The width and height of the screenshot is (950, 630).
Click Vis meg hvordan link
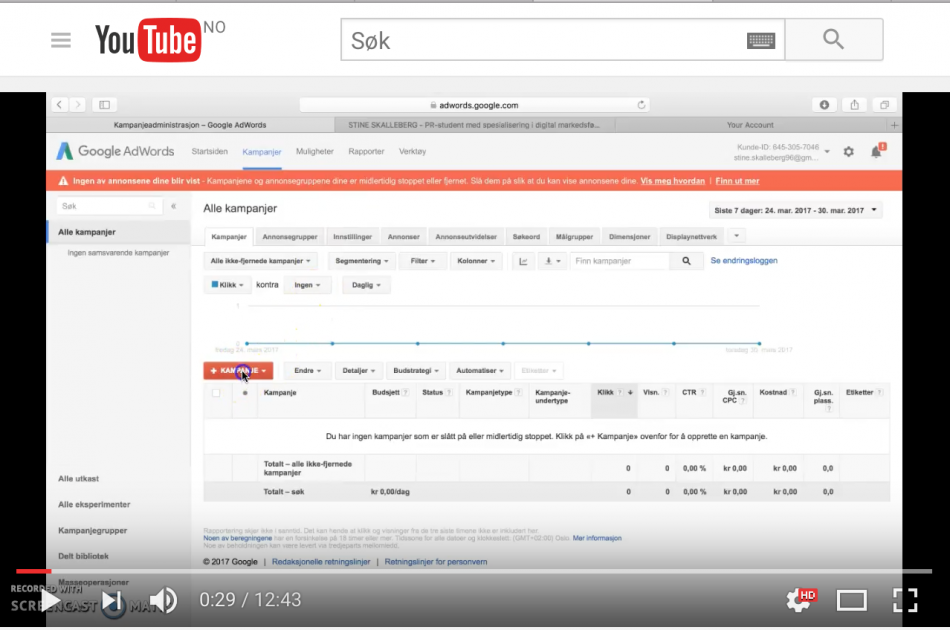[673, 181]
